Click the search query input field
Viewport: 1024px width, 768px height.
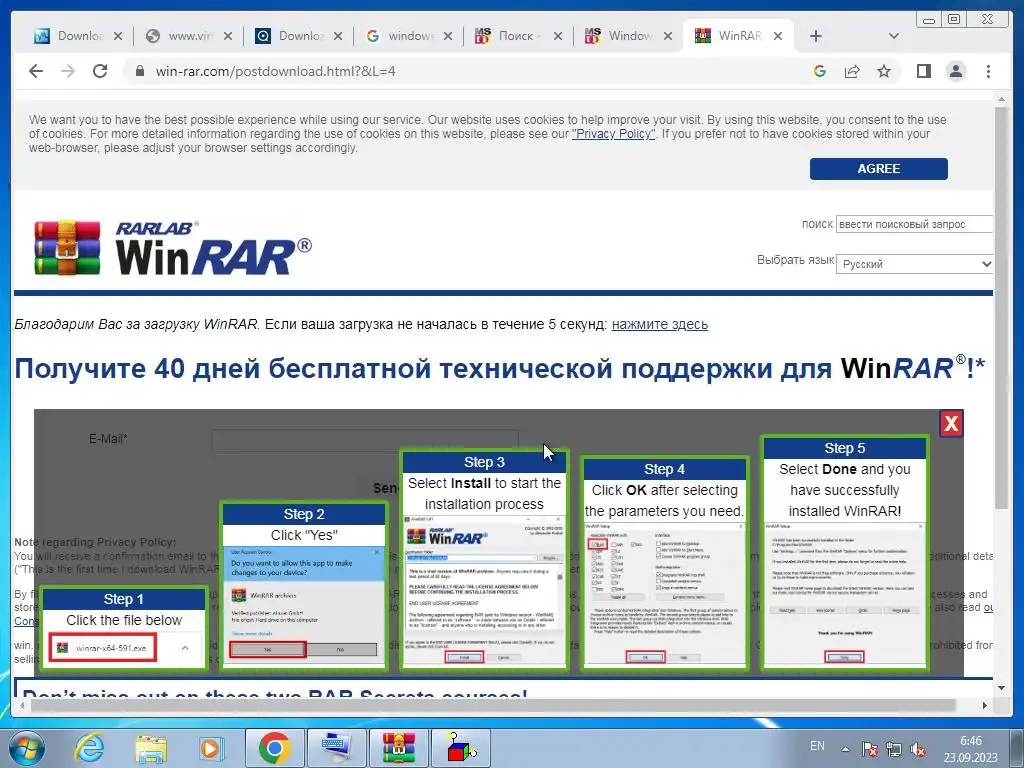(x=914, y=224)
